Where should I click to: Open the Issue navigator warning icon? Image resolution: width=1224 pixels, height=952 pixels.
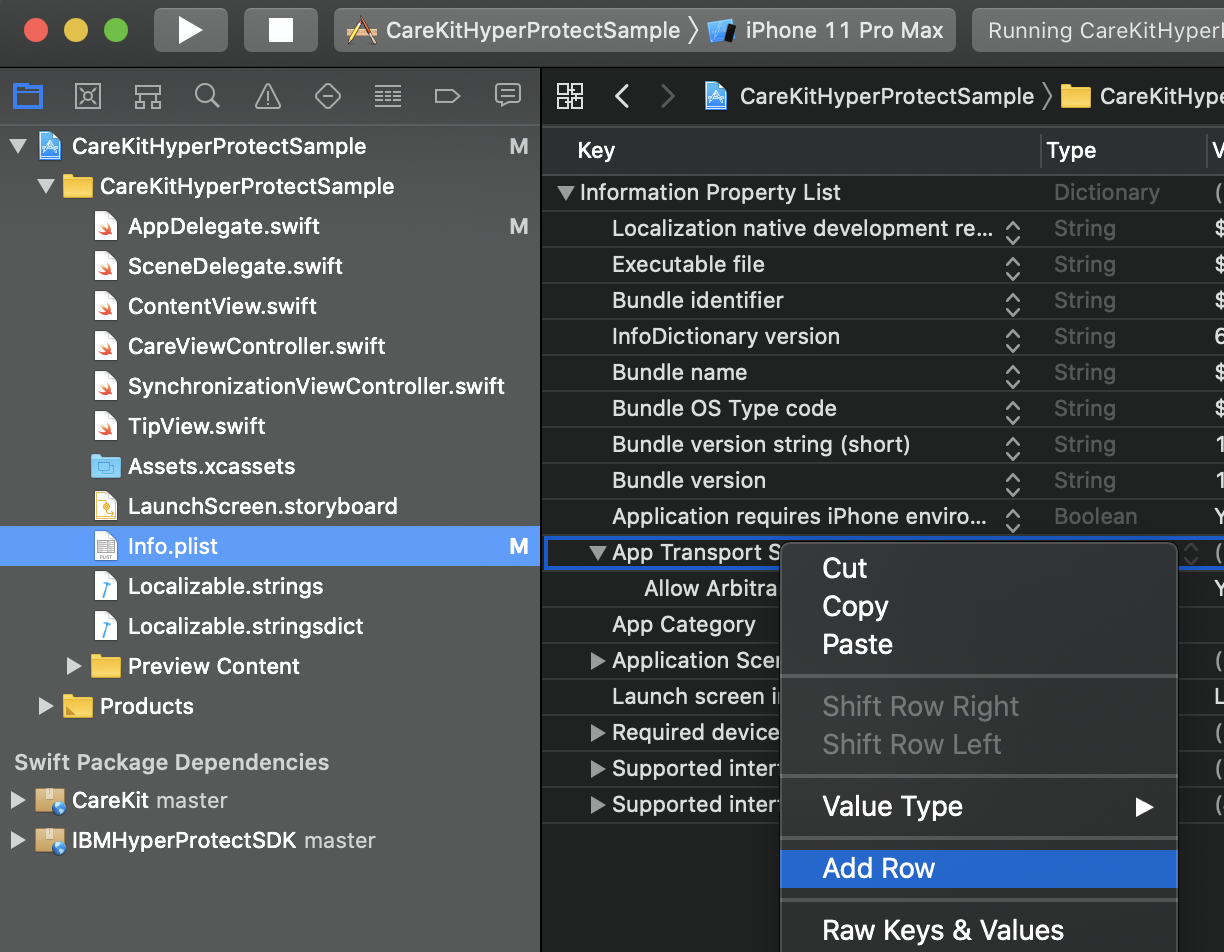267,96
